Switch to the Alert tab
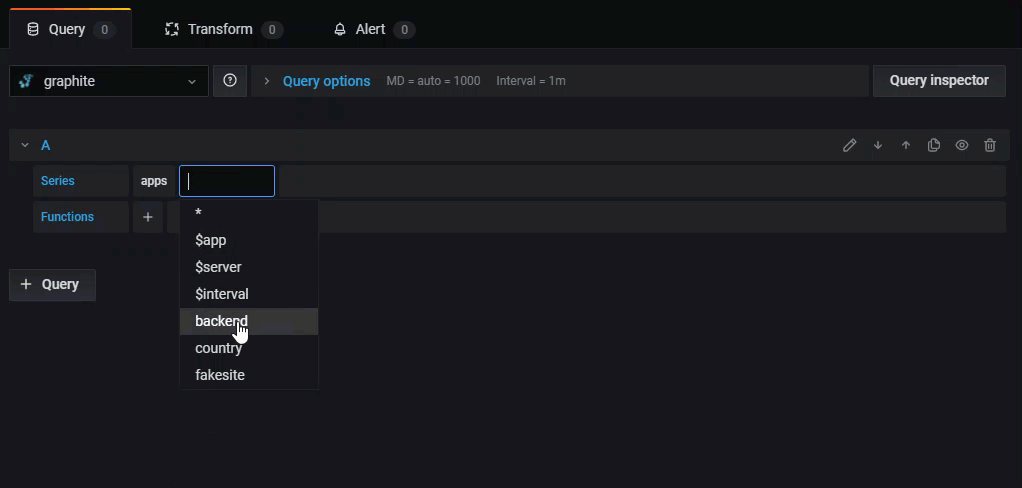This screenshot has height=488, width=1022. (x=372, y=29)
